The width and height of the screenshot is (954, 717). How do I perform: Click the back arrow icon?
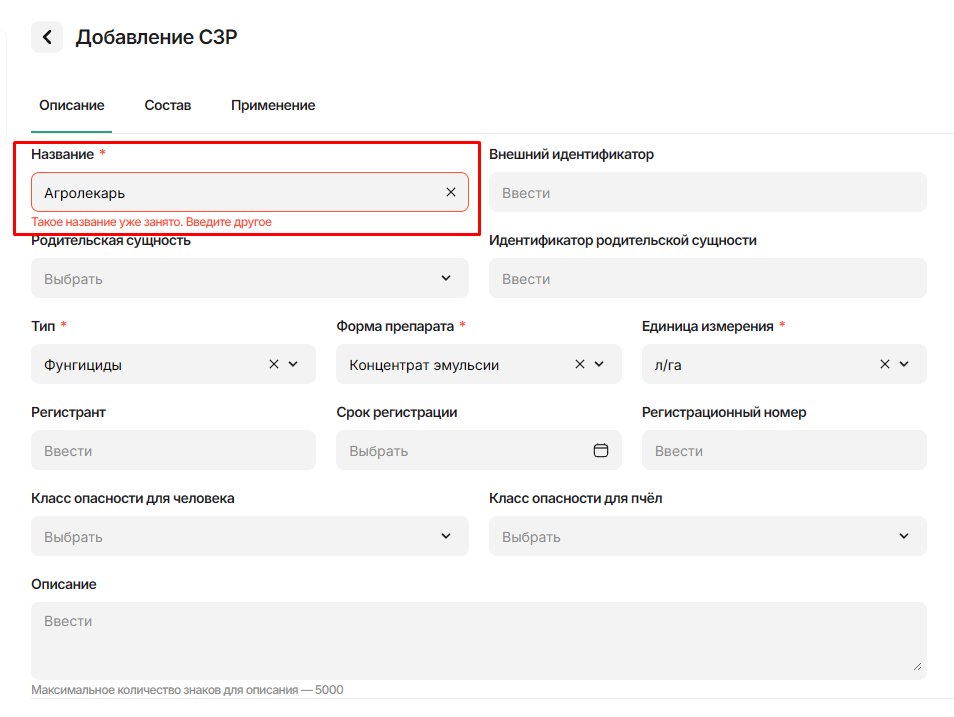[46, 37]
